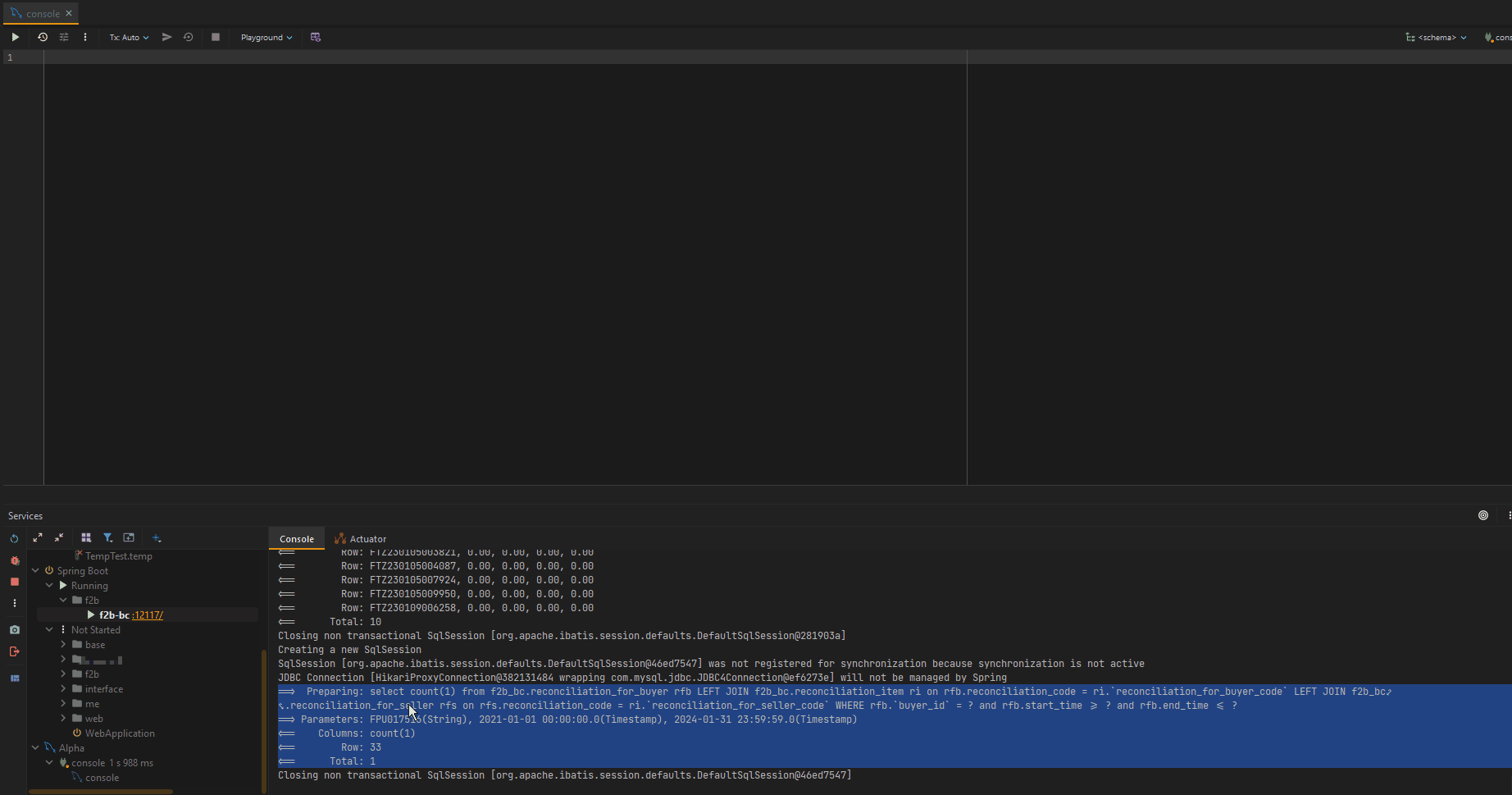This screenshot has width=1512, height=795.
Task: Click log row FTZ230105009950
Action: click(467, 594)
